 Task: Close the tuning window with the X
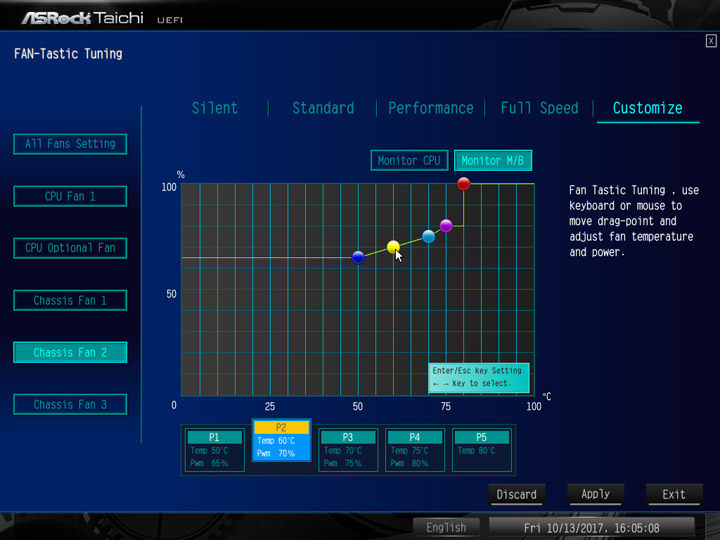[x=711, y=41]
